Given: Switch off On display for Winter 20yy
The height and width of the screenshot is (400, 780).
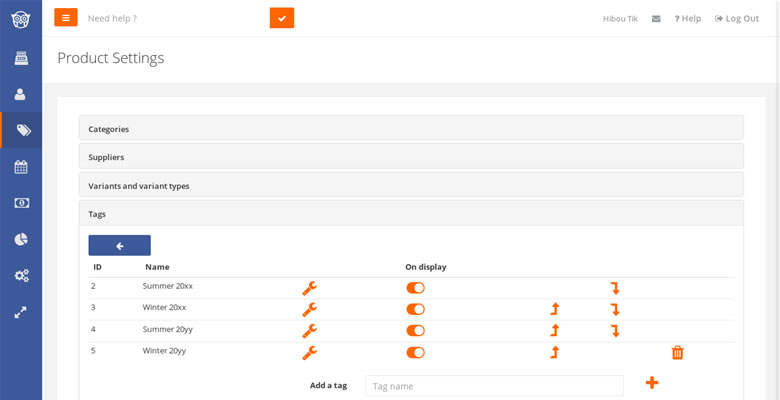Looking at the screenshot, I should pos(415,353).
